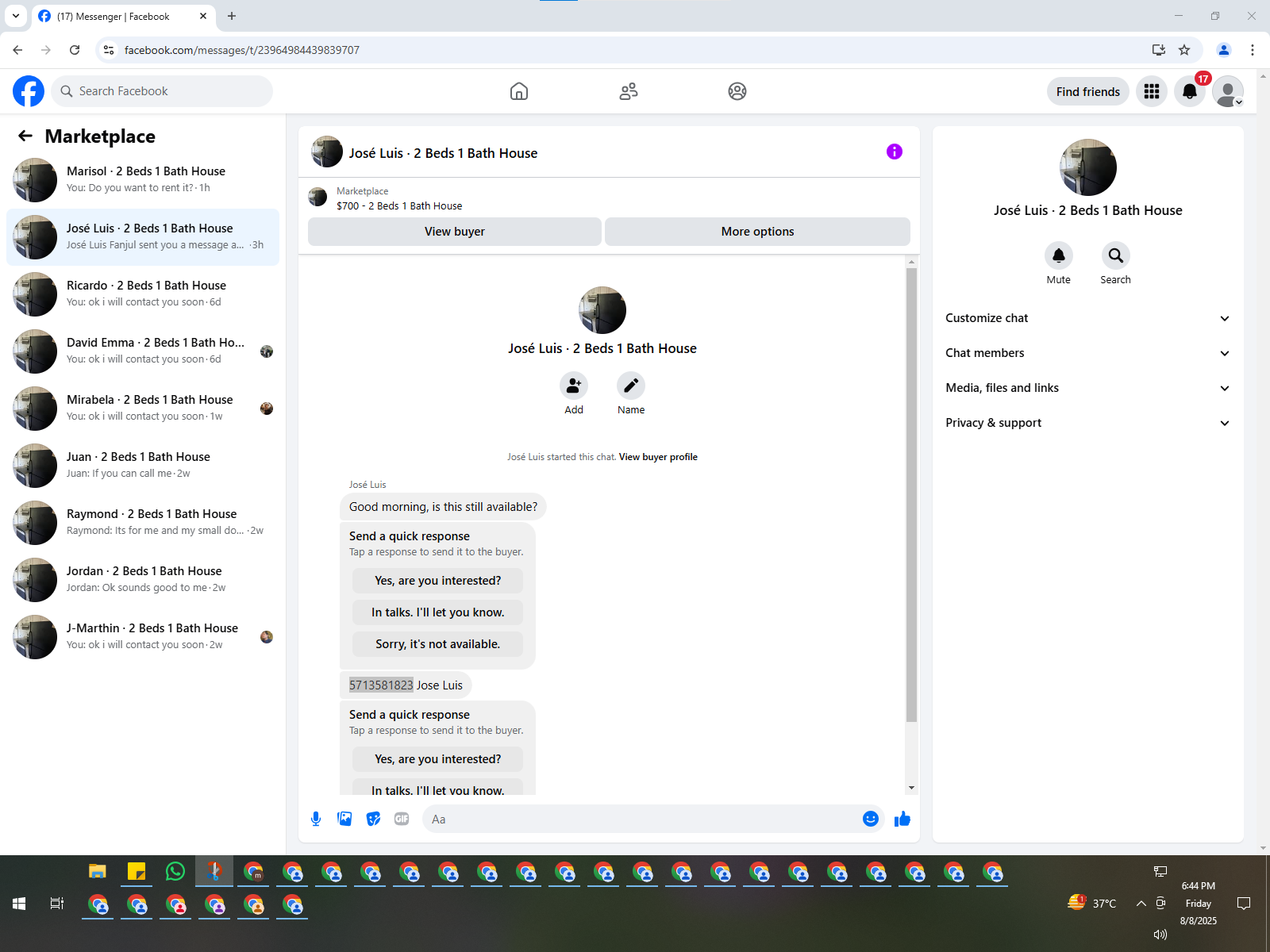Open Windows Start menu
The width and height of the screenshot is (1270, 952).
19,904
